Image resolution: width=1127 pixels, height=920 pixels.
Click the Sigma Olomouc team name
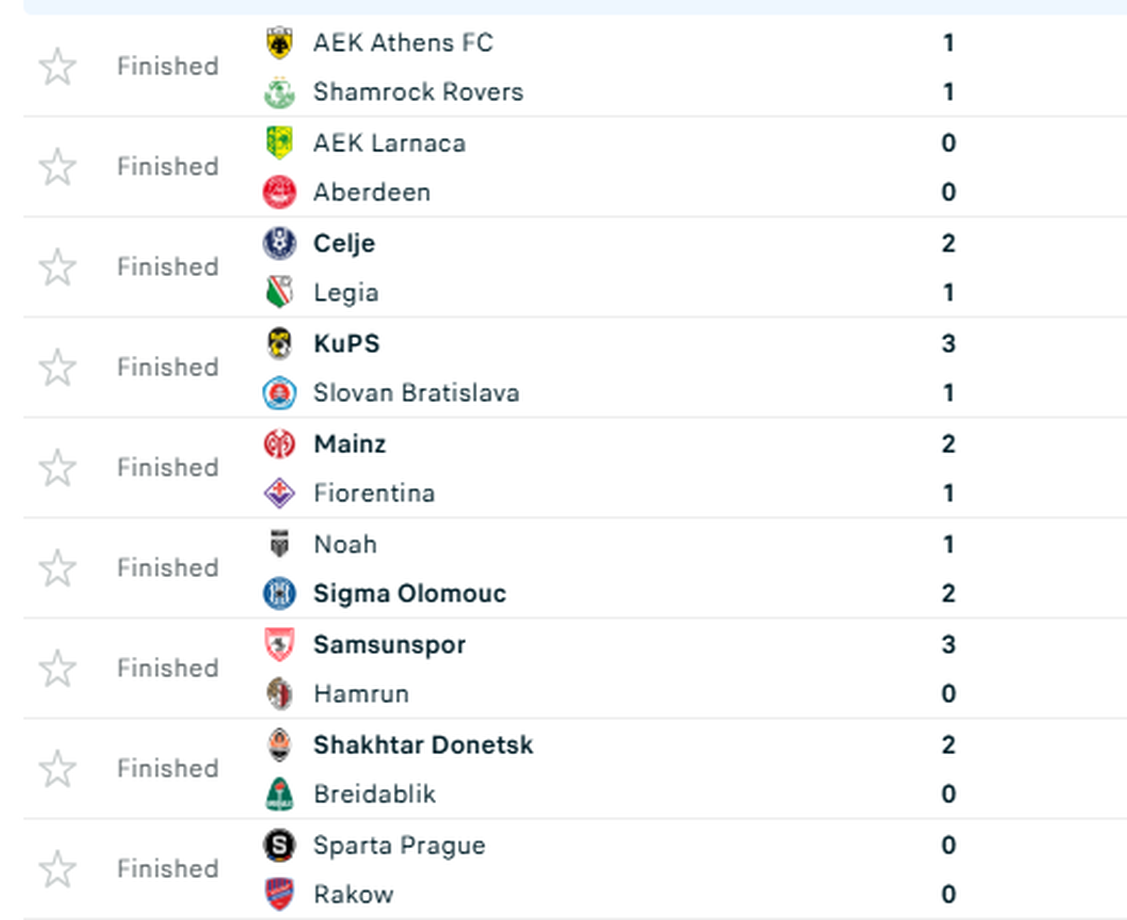click(409, 594)
